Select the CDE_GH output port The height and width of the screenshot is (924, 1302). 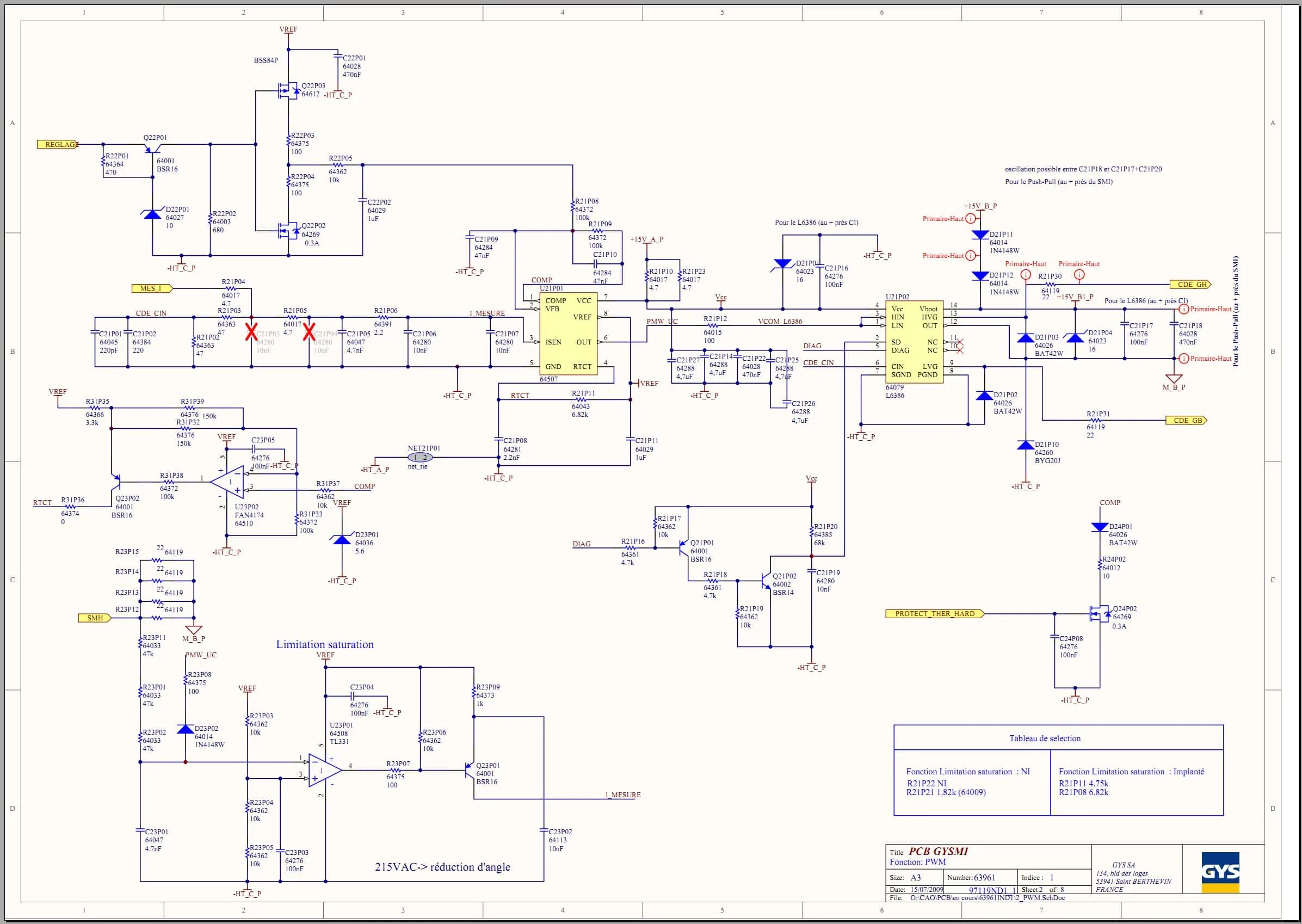tap(1190, 285)
